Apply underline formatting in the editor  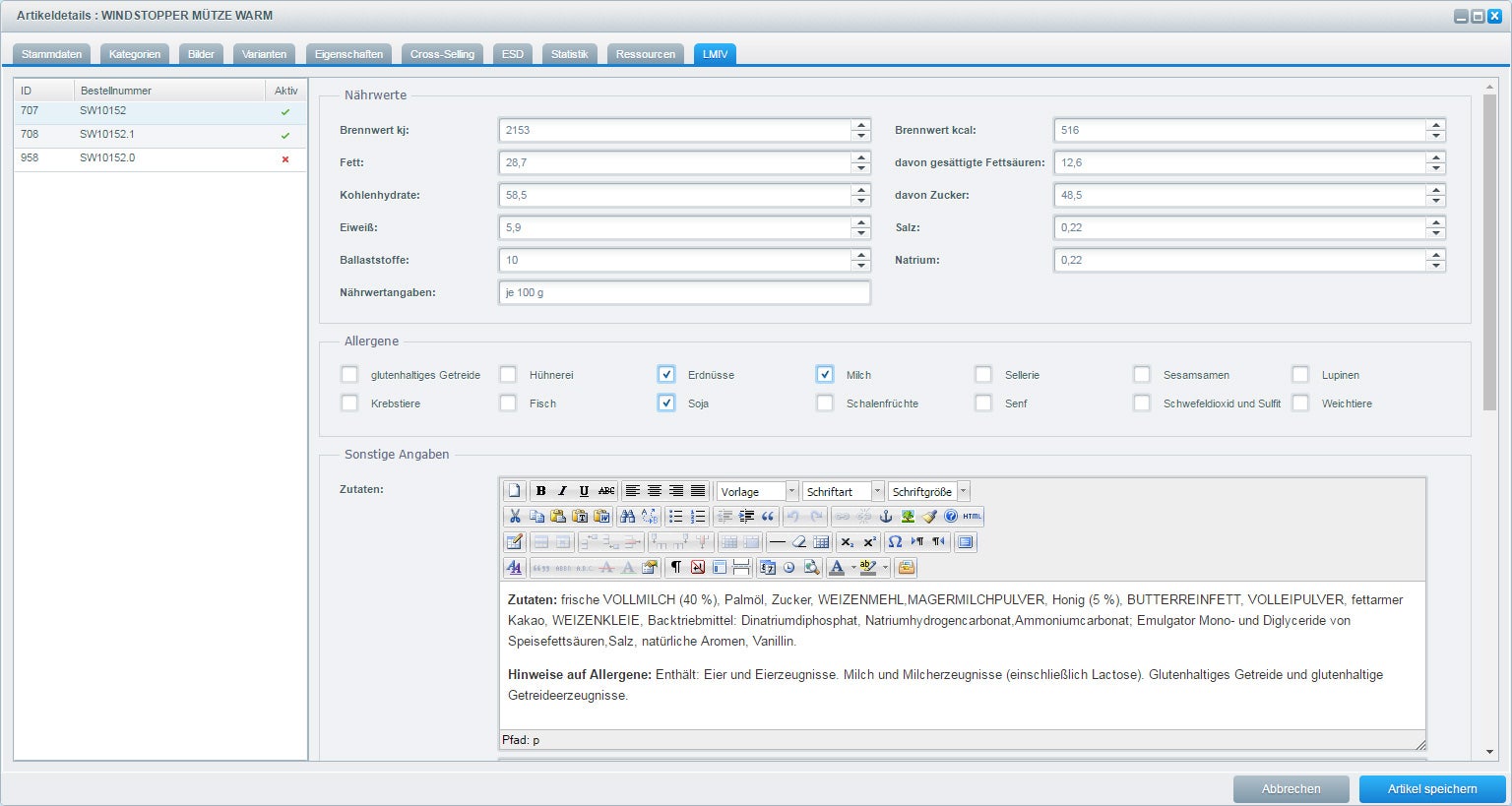tap(584, 491)
